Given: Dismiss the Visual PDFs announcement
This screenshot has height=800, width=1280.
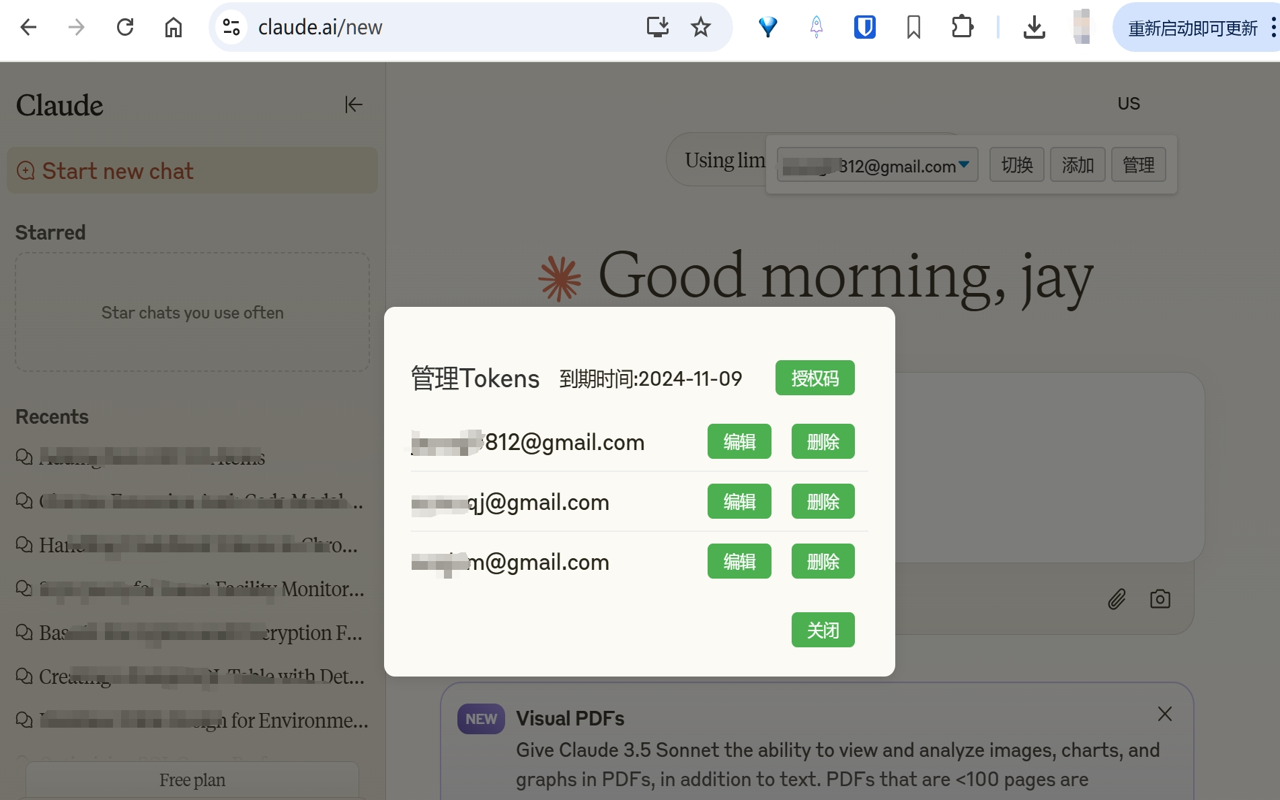Looking at the screenshot, I should click(x=1165, y=714).
